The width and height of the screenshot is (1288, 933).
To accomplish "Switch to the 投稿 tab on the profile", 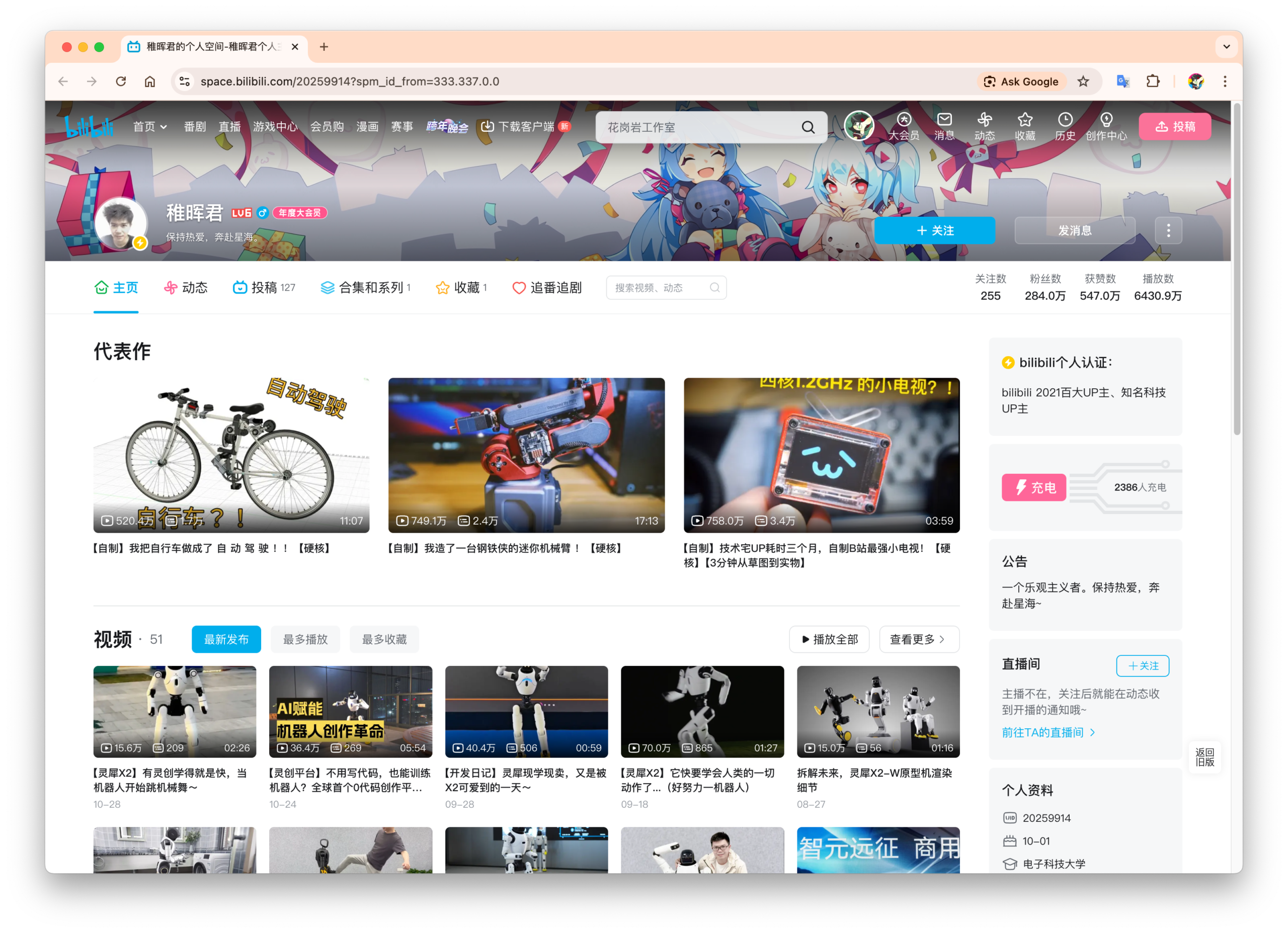I will pyautogui.click(x=265, y=287).
